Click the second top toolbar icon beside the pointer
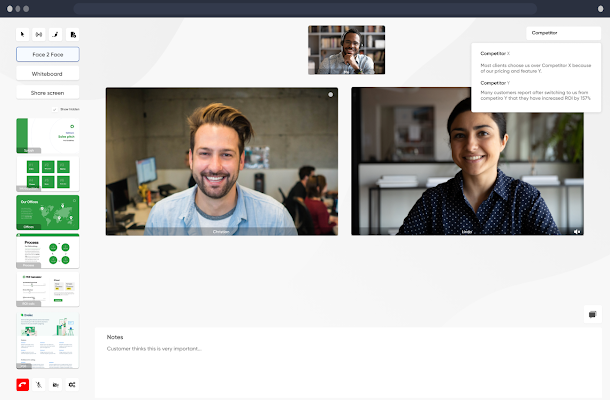The width and height of the screenshot is (610, 400). coord(39,35)
